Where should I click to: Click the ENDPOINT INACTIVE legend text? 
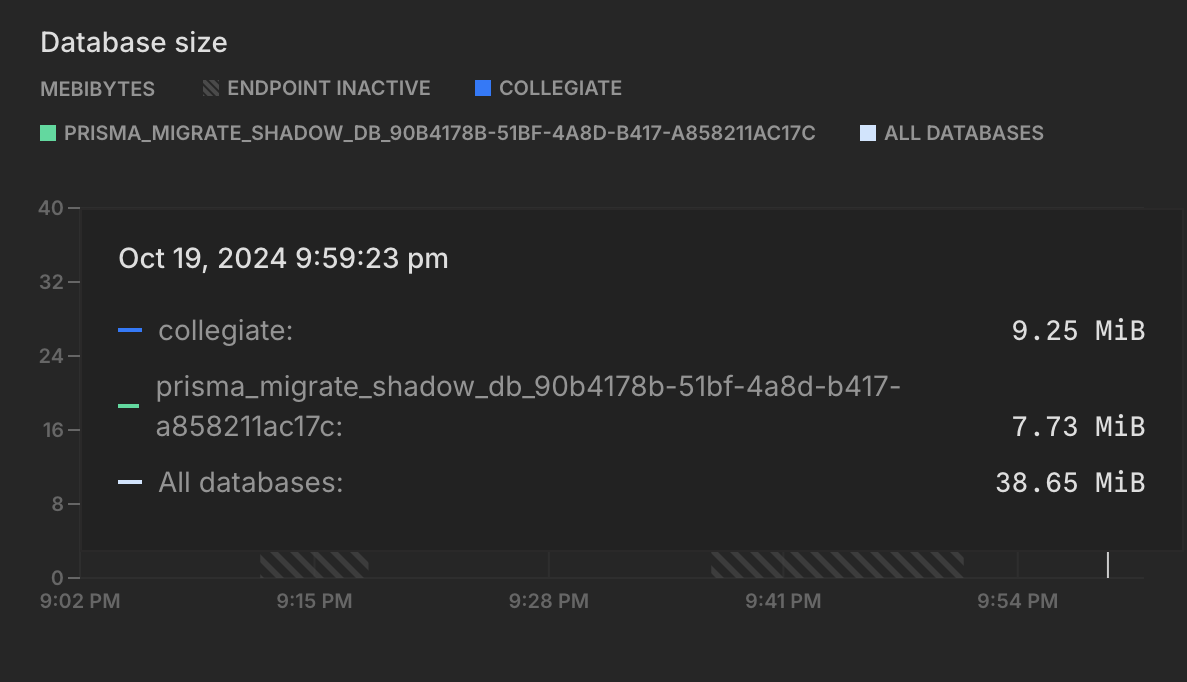point(328,88)
